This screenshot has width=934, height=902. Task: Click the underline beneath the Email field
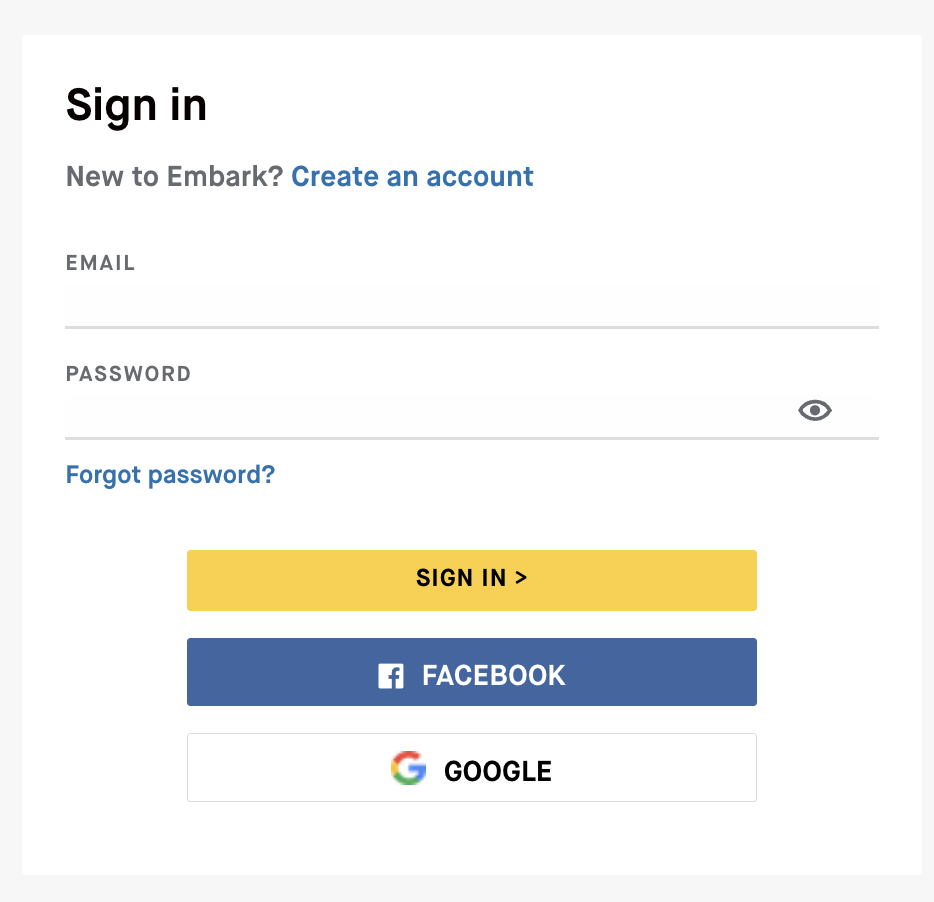[471, 327]
